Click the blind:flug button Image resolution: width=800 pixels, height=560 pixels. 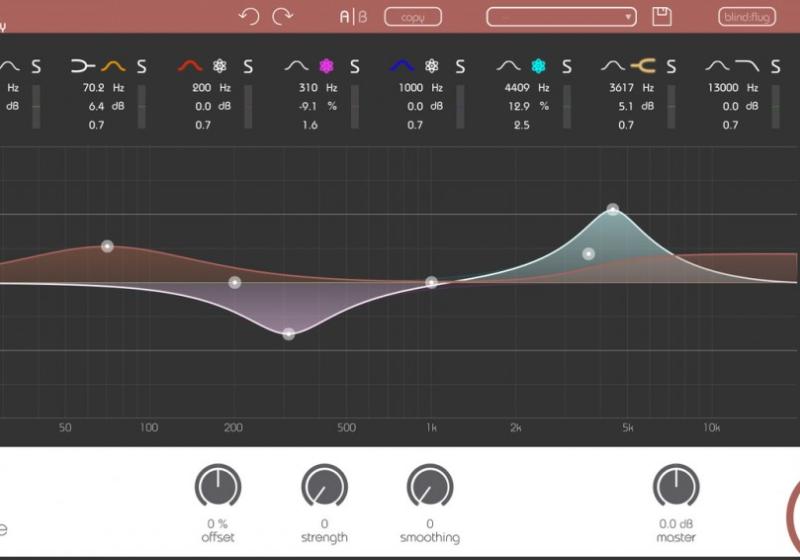747,17
